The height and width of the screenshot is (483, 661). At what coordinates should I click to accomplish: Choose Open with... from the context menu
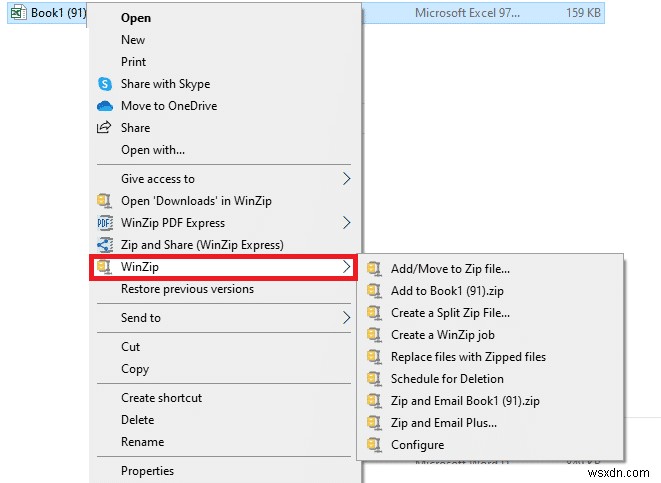point(152,150)
